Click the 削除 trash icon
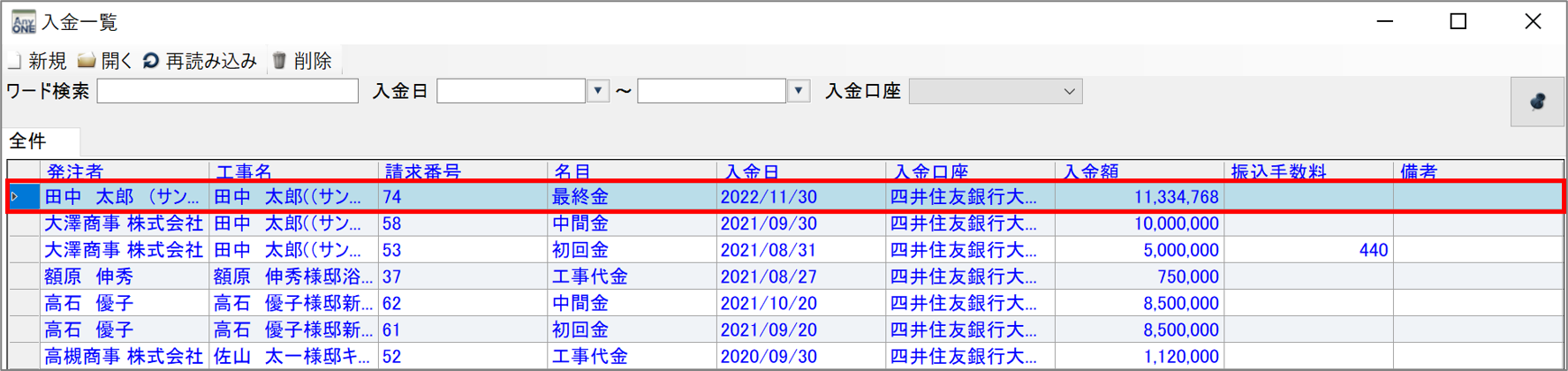Screen dimensions: 1568x371 point(280,61)
